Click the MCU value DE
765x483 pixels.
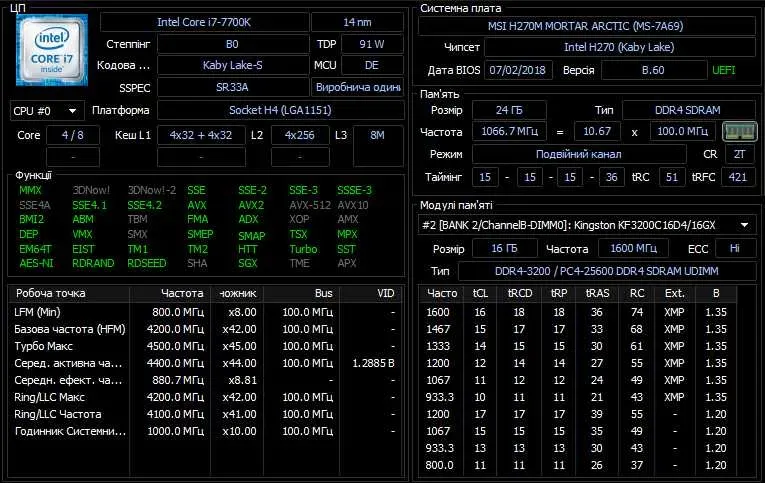tap(372, 65)
